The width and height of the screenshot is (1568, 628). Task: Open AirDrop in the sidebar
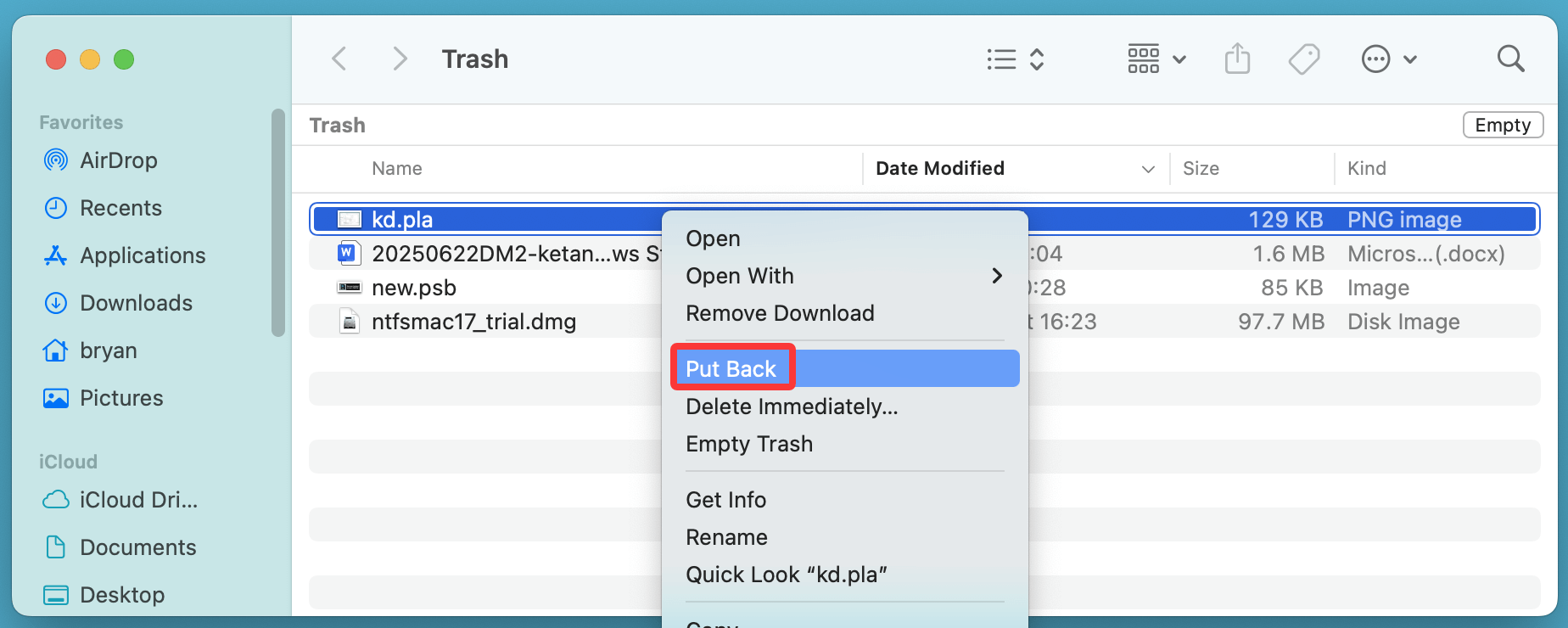(x=119, y=160)
